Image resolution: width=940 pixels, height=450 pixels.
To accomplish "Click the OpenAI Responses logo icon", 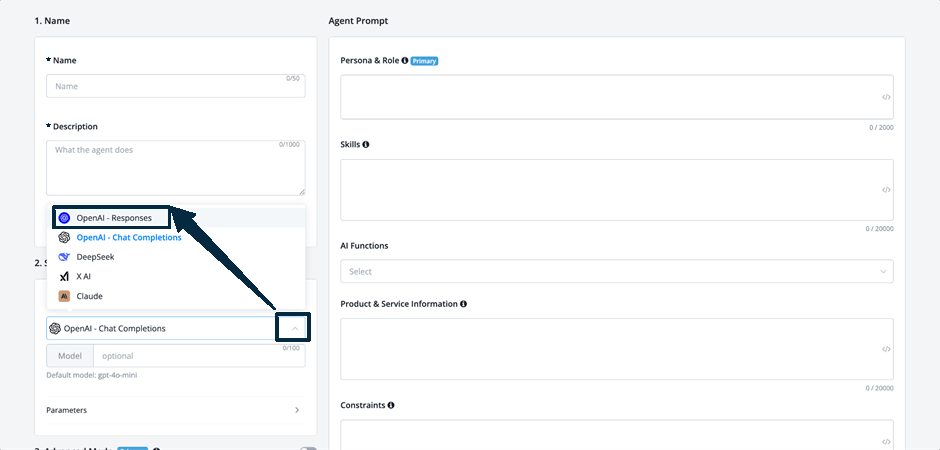I will pos(64,218).
